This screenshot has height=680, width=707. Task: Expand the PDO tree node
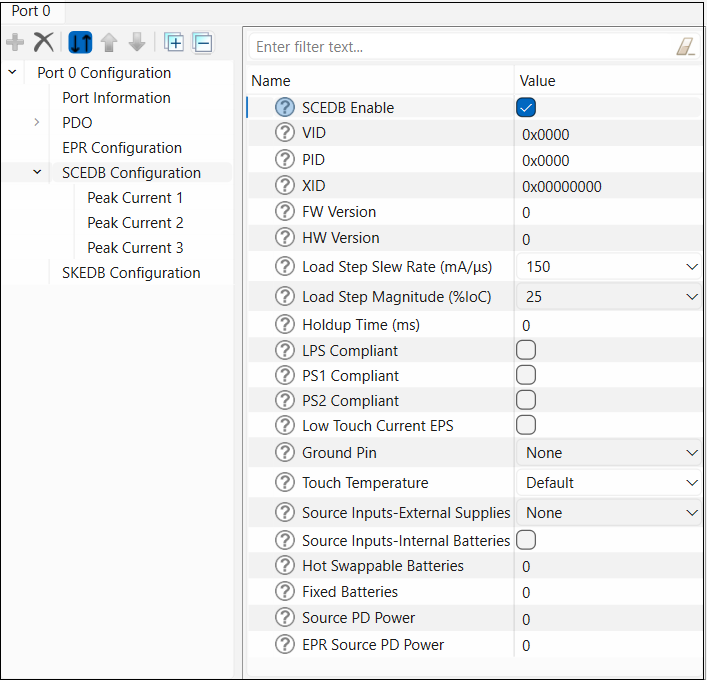click(37, 123)
